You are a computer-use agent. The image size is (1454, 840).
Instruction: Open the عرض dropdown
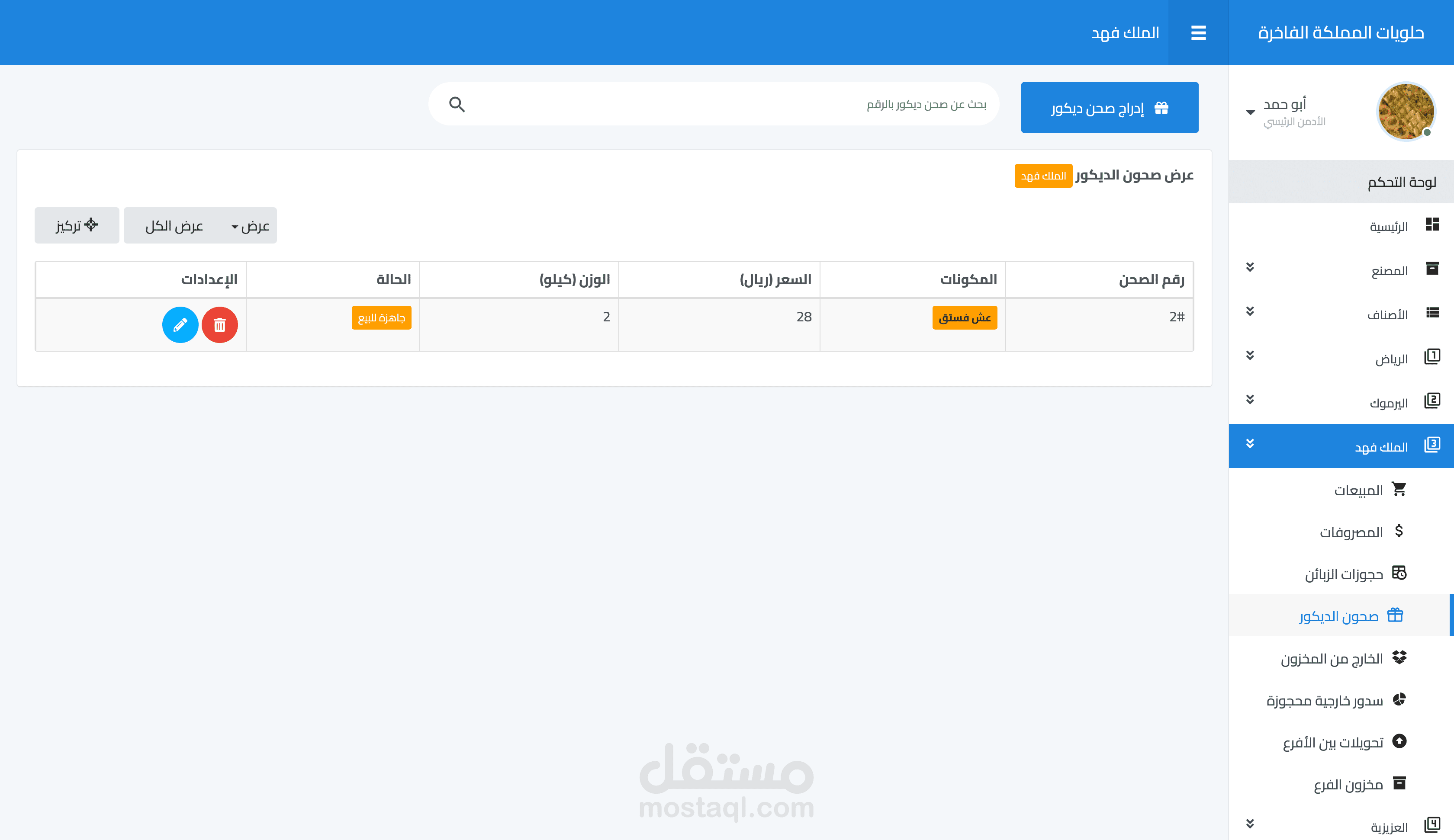click(251, 226)
